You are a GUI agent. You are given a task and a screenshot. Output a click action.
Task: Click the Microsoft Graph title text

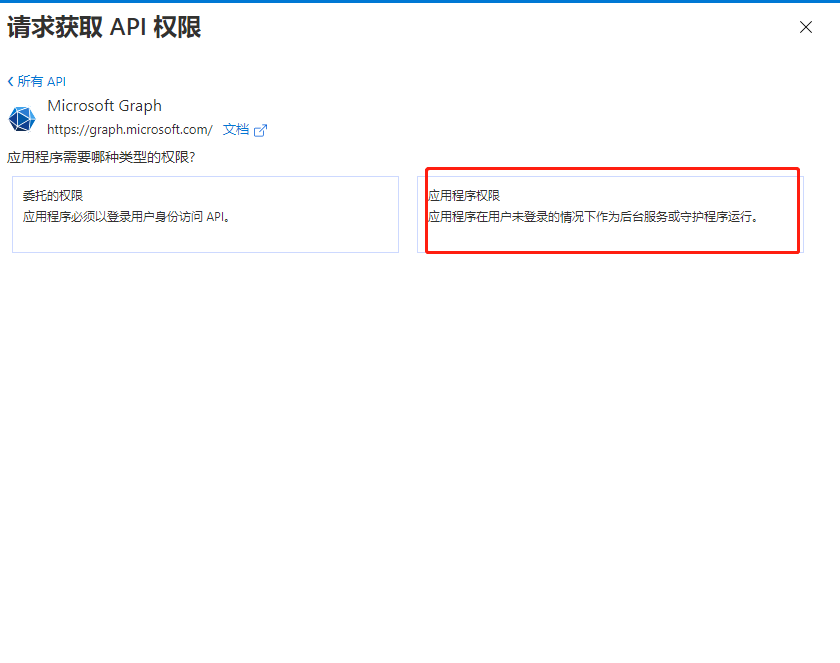click(x=104, y=106)
